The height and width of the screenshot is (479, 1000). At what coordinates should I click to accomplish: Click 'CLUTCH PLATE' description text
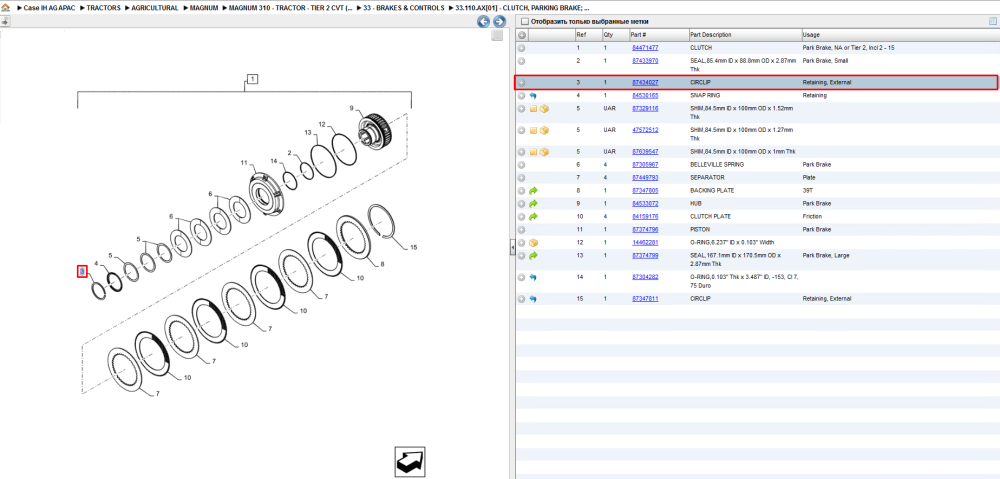(710, 217)
